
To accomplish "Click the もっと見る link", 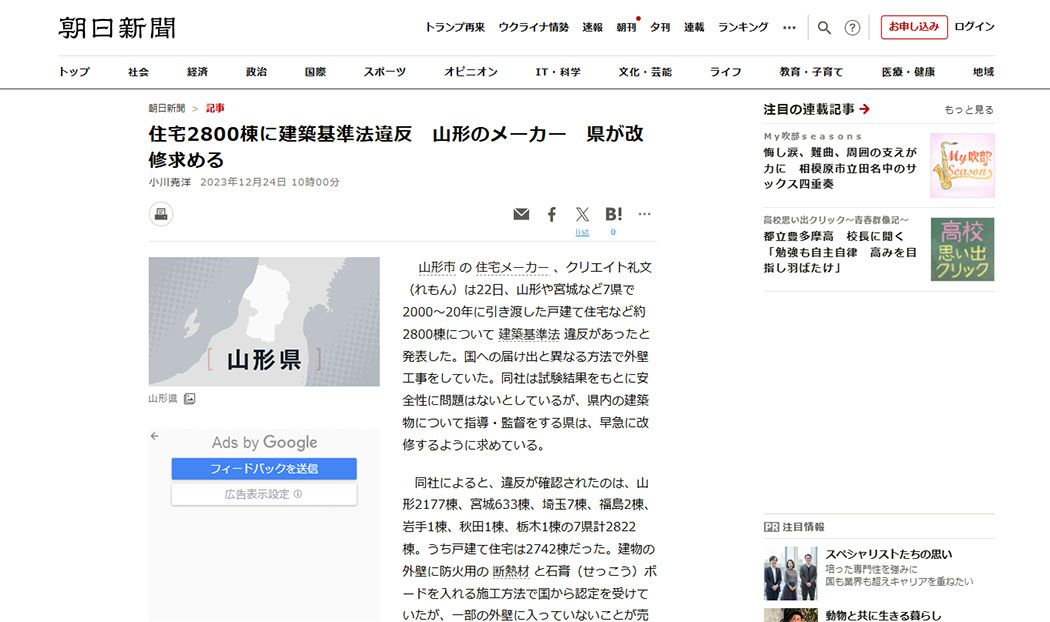I will point(969,109).
